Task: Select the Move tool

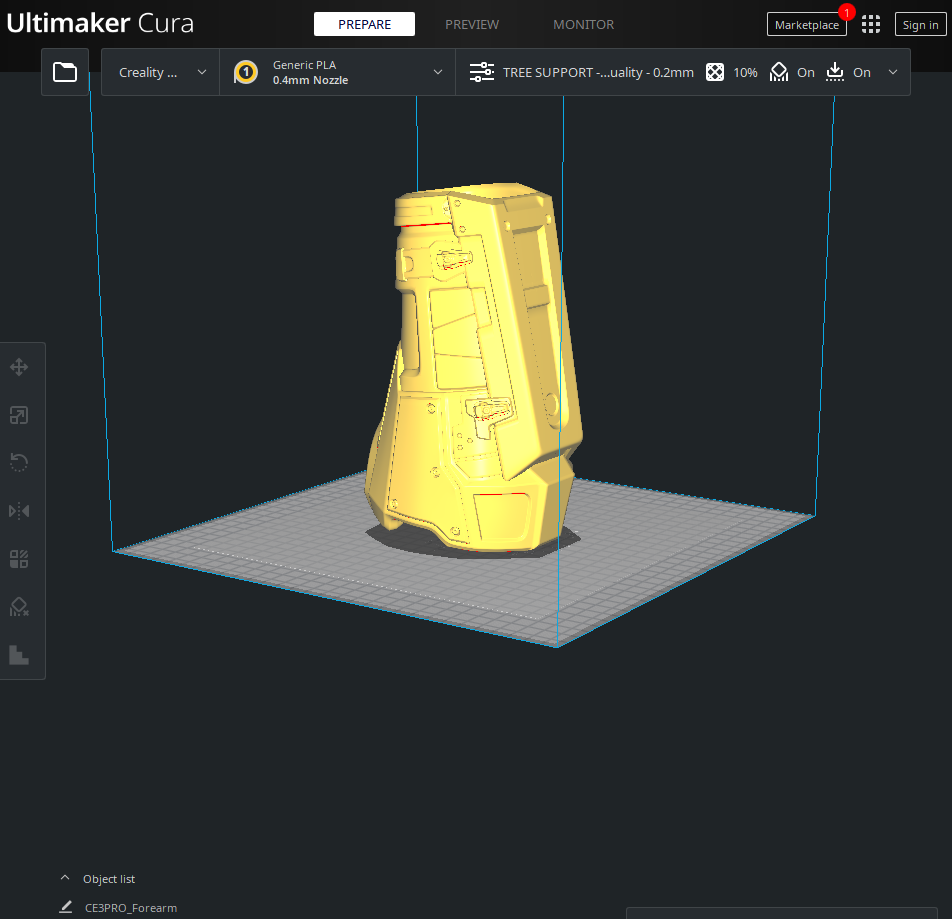Action: (x=19, y=367)
